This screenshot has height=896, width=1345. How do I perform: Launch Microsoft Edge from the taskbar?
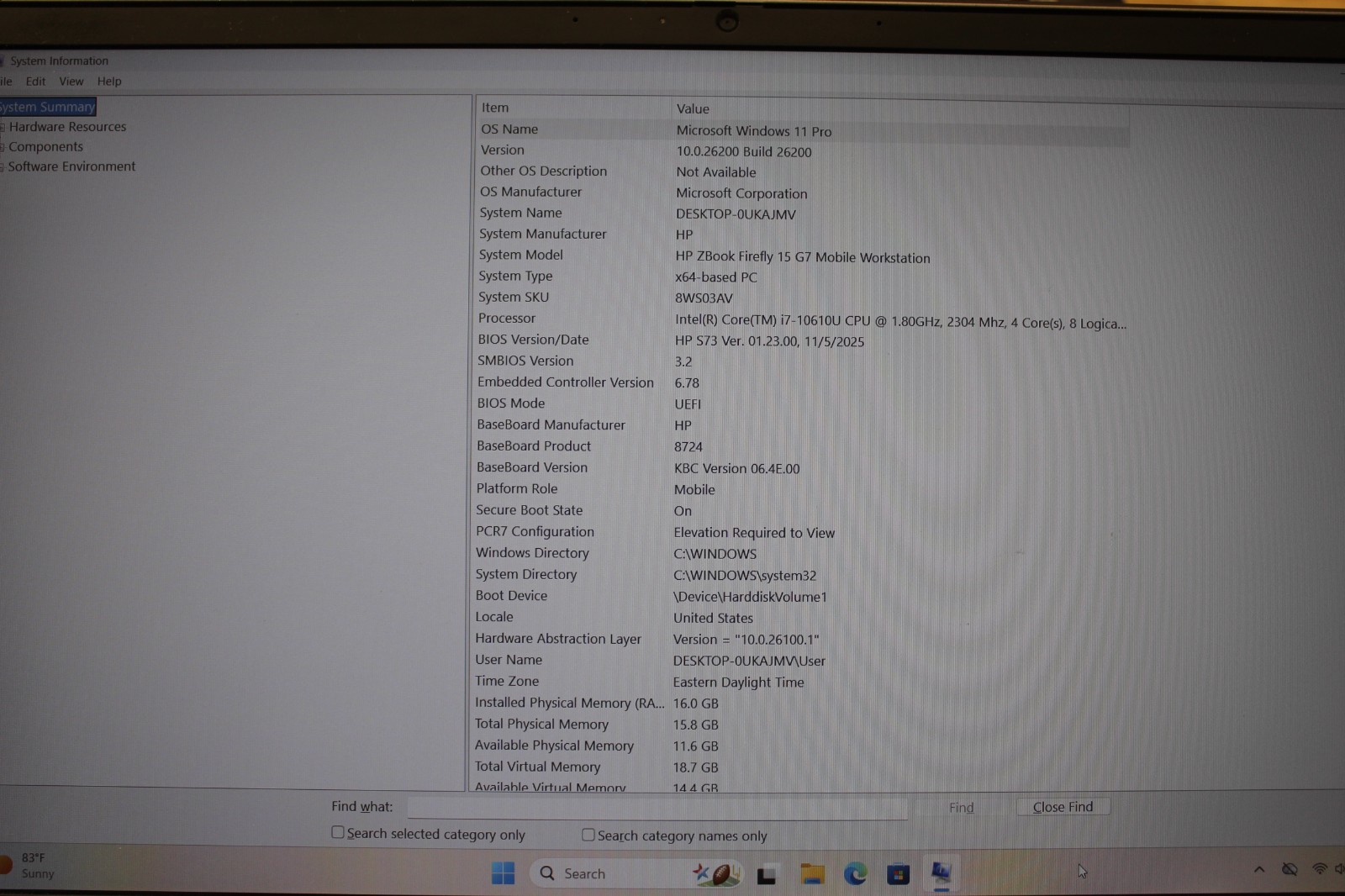point(856,874)
